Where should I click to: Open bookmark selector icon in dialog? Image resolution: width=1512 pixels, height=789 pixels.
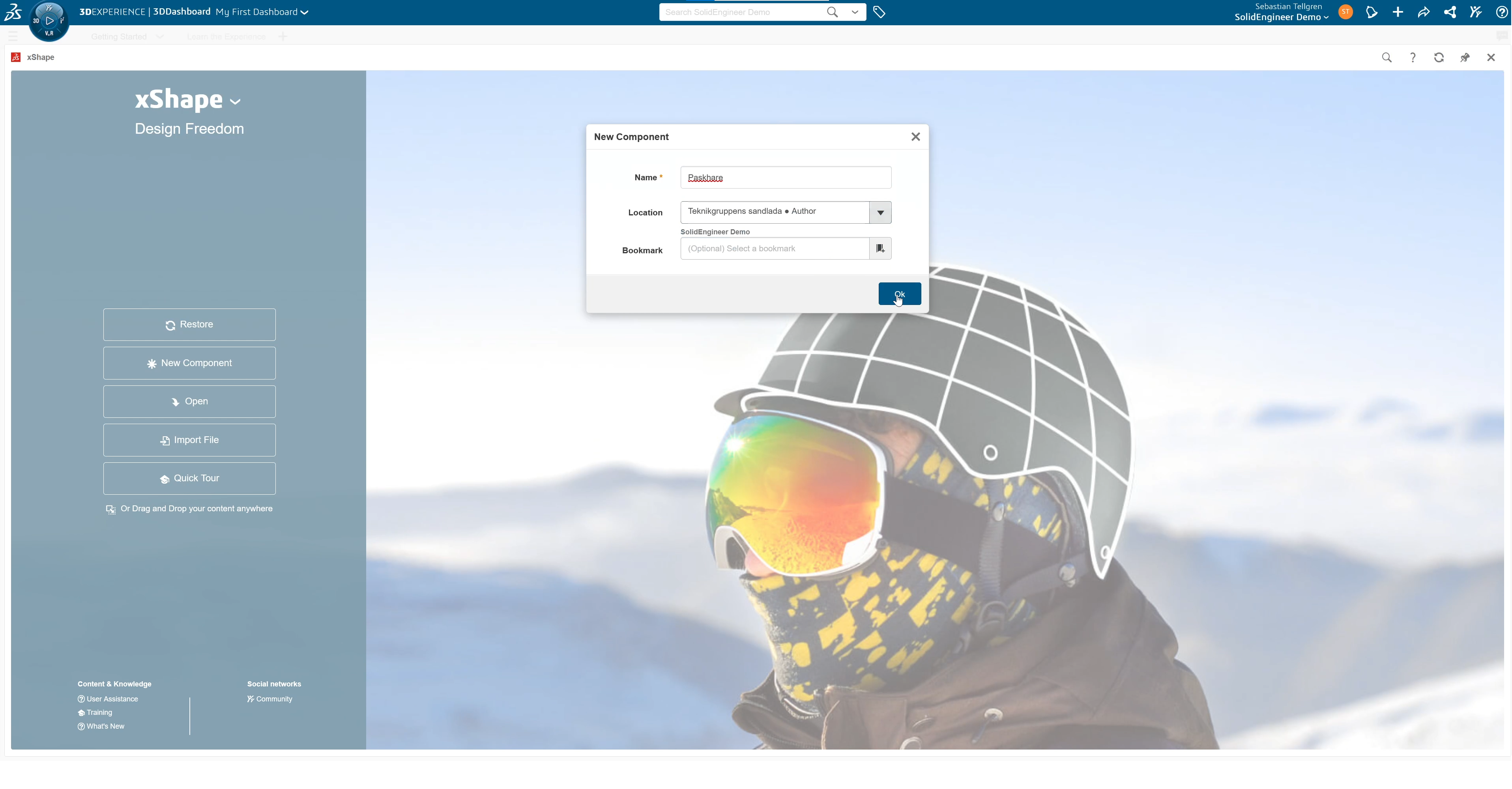[x=880, y=248]
